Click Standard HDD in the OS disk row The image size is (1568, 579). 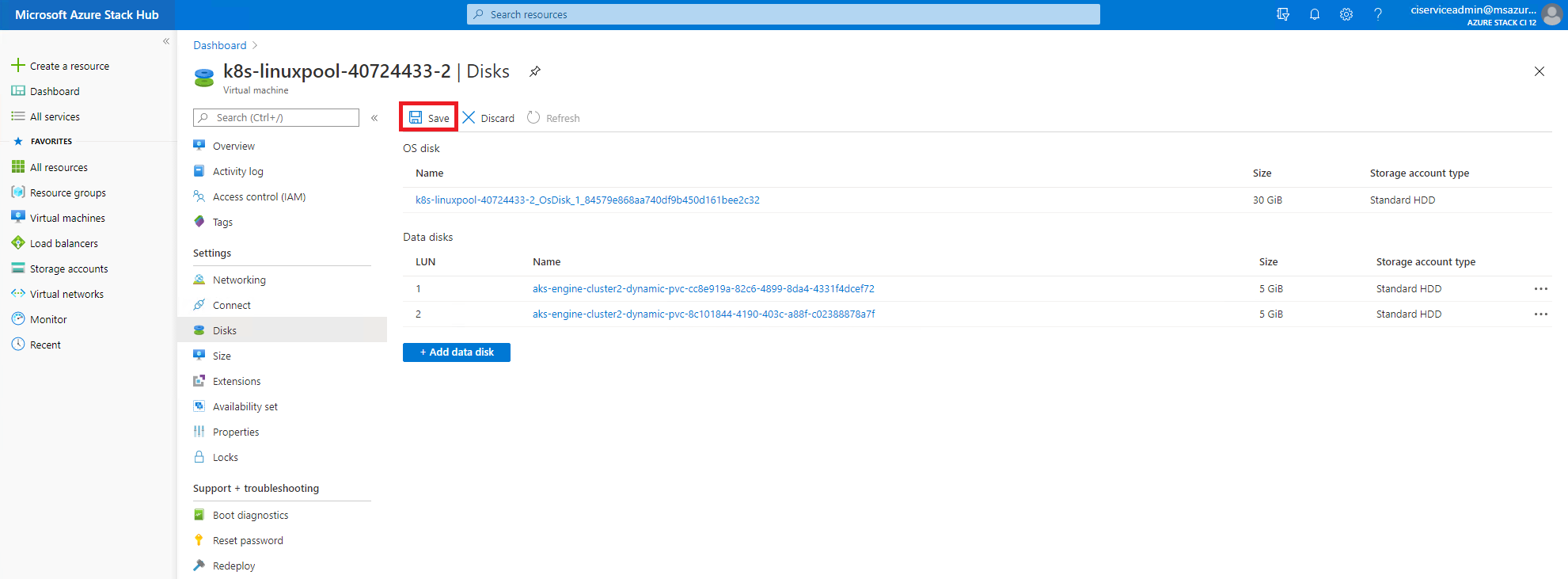(1403, 200)
